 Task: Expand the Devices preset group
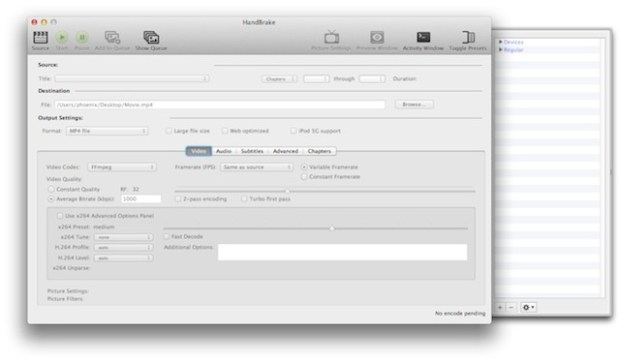(501, 42)
